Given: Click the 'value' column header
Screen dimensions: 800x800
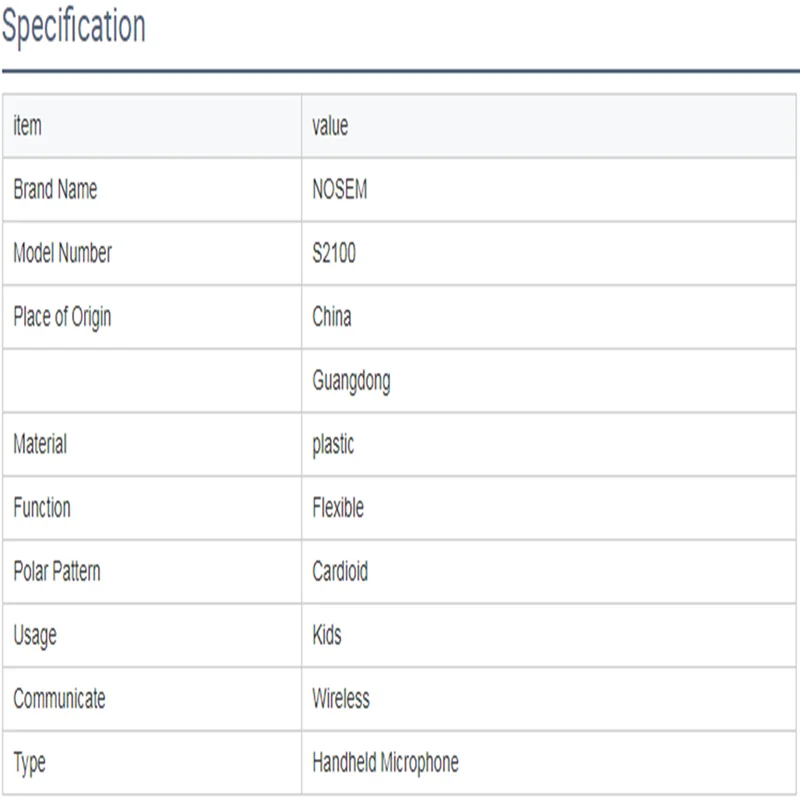Looking at the screenshot, I should click(330, 126).
